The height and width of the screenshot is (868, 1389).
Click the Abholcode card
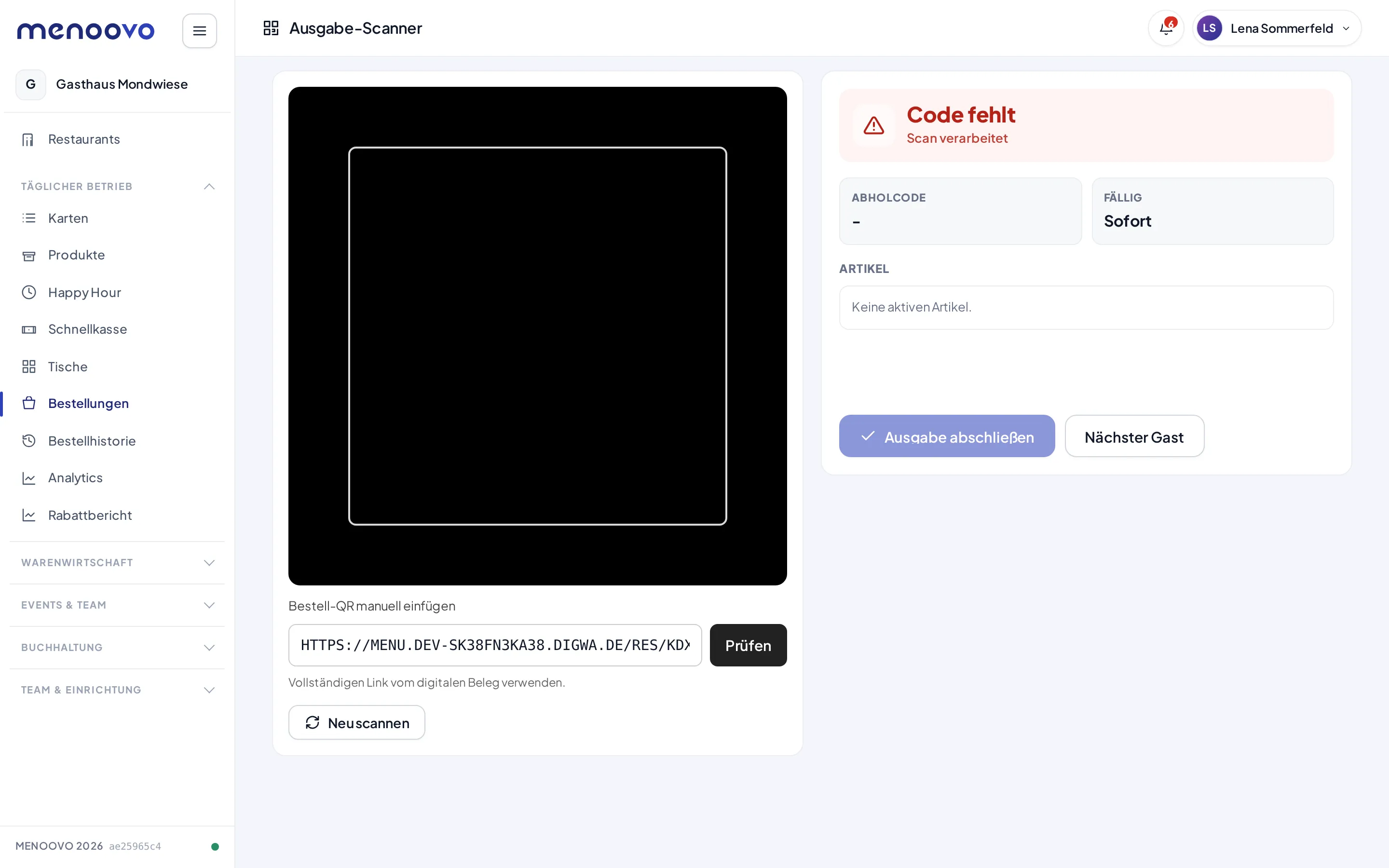(960, 211)
